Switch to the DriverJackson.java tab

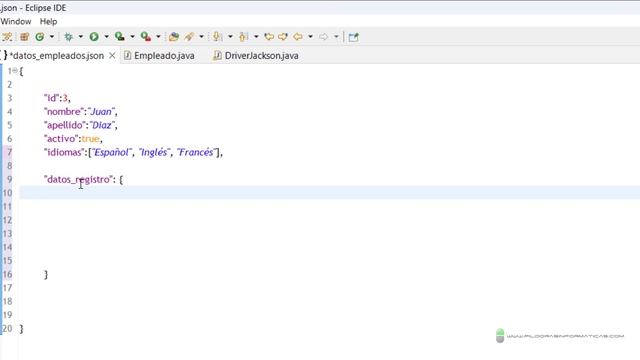coord(256,56)
